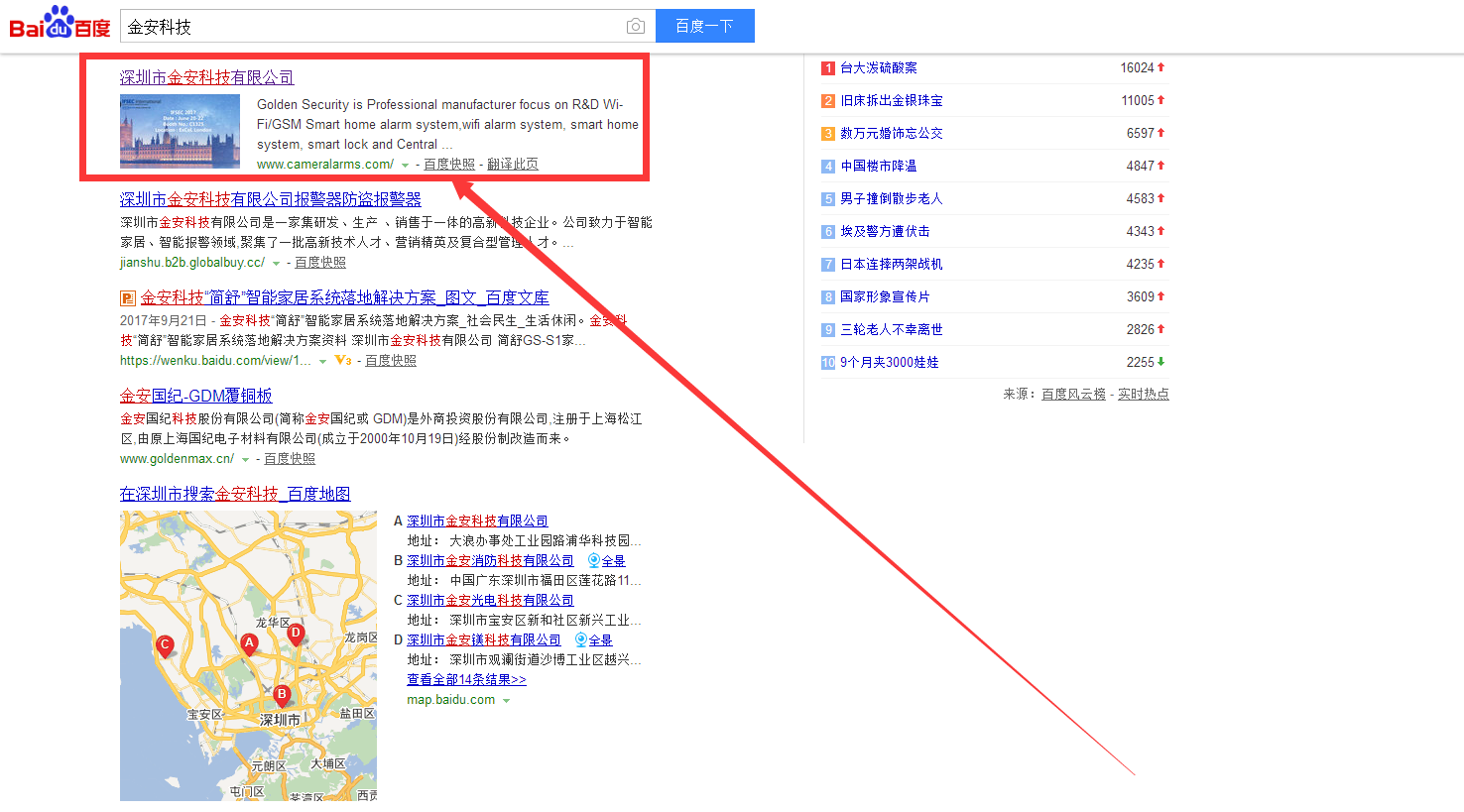Expand dropdown arrow next to wenku.baidu.com URL
This screenshot has width=1464, height=812.
(322, 362)
